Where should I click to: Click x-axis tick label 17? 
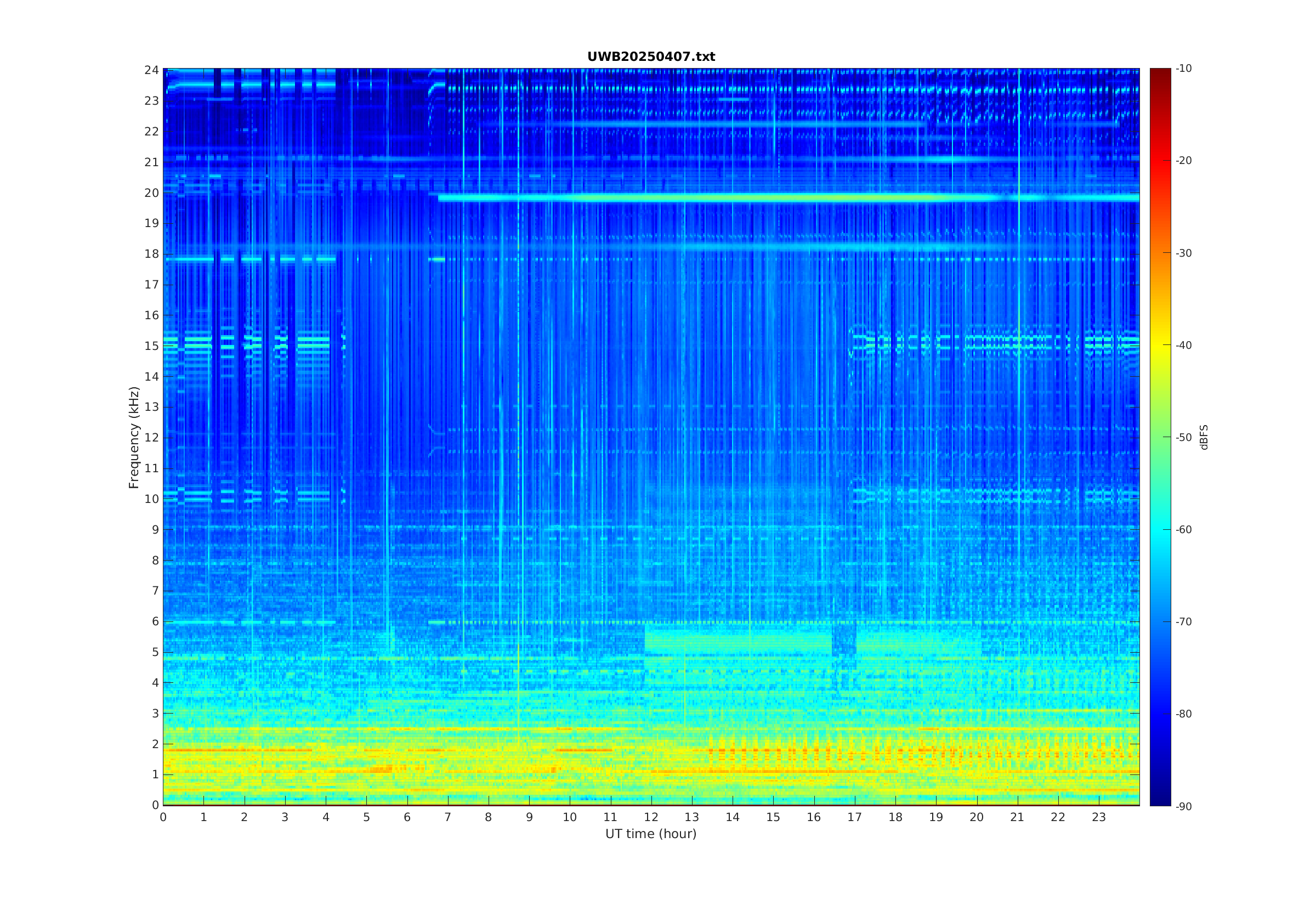855,817
